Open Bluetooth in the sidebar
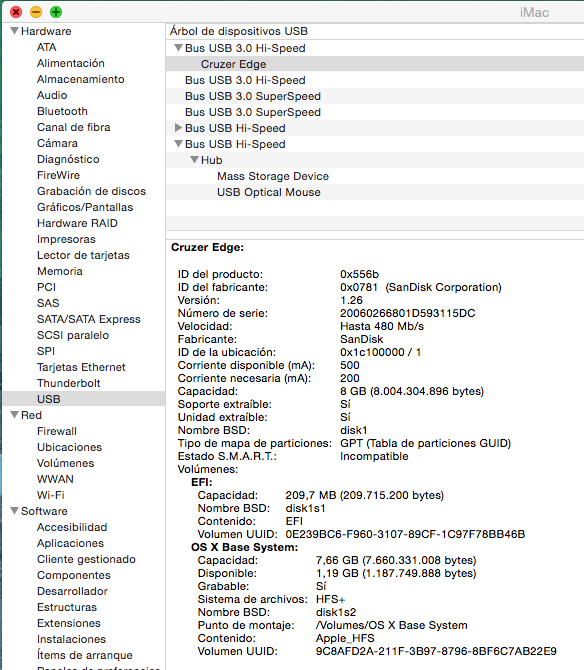 point(62,111)
